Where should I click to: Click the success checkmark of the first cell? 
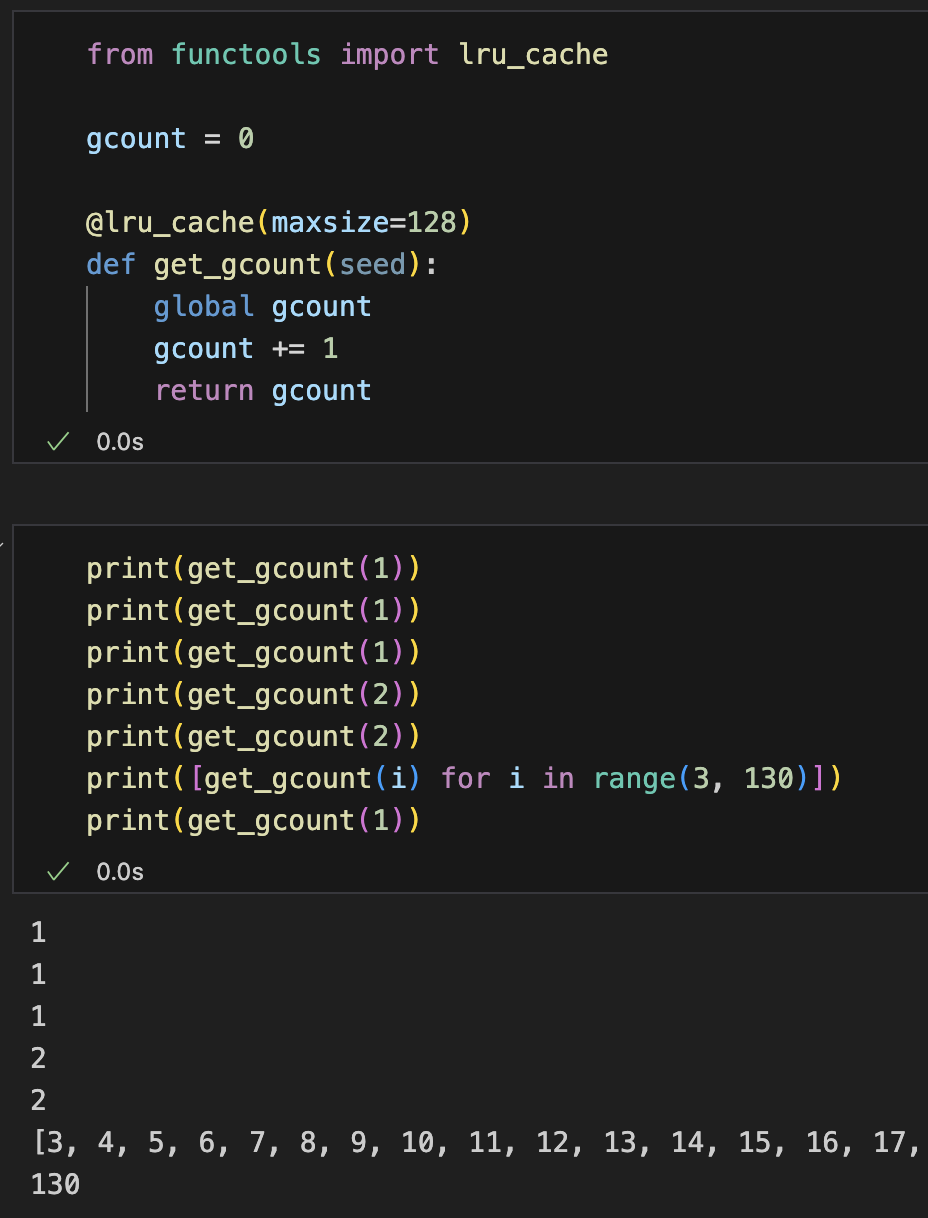[x=57, y=442]
